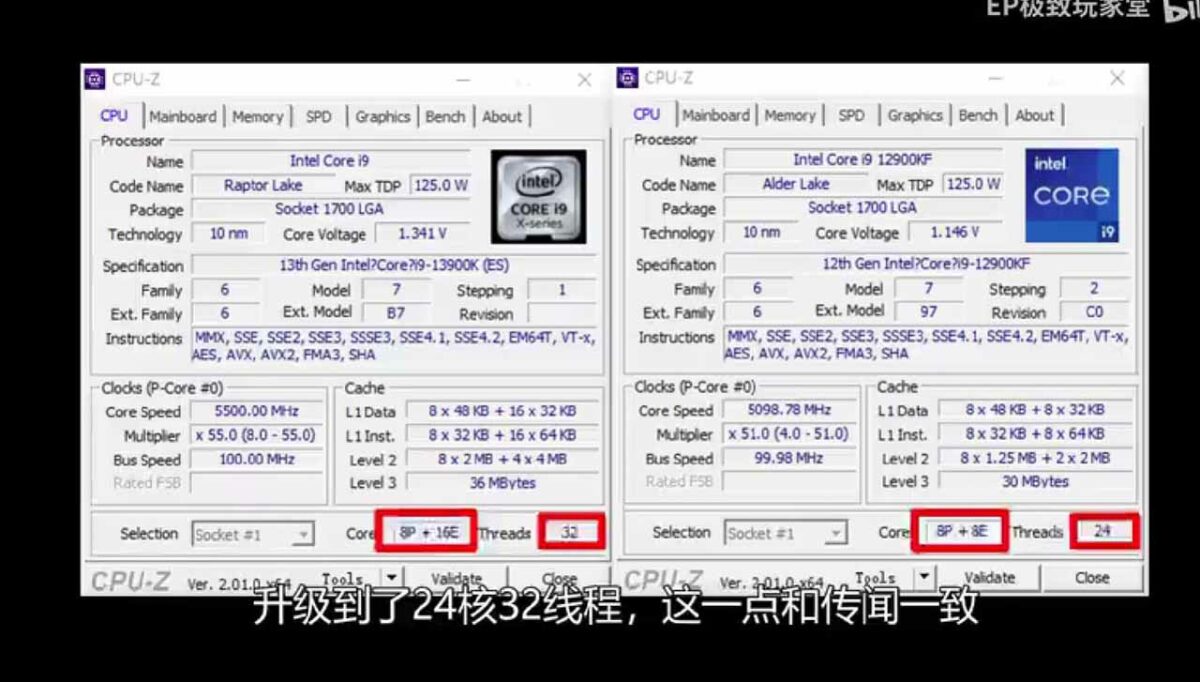Minimize the Raptor Lake CPU-Z window
The height and width of the screenshot is (682, 1200).
click(x=463, y=80)
